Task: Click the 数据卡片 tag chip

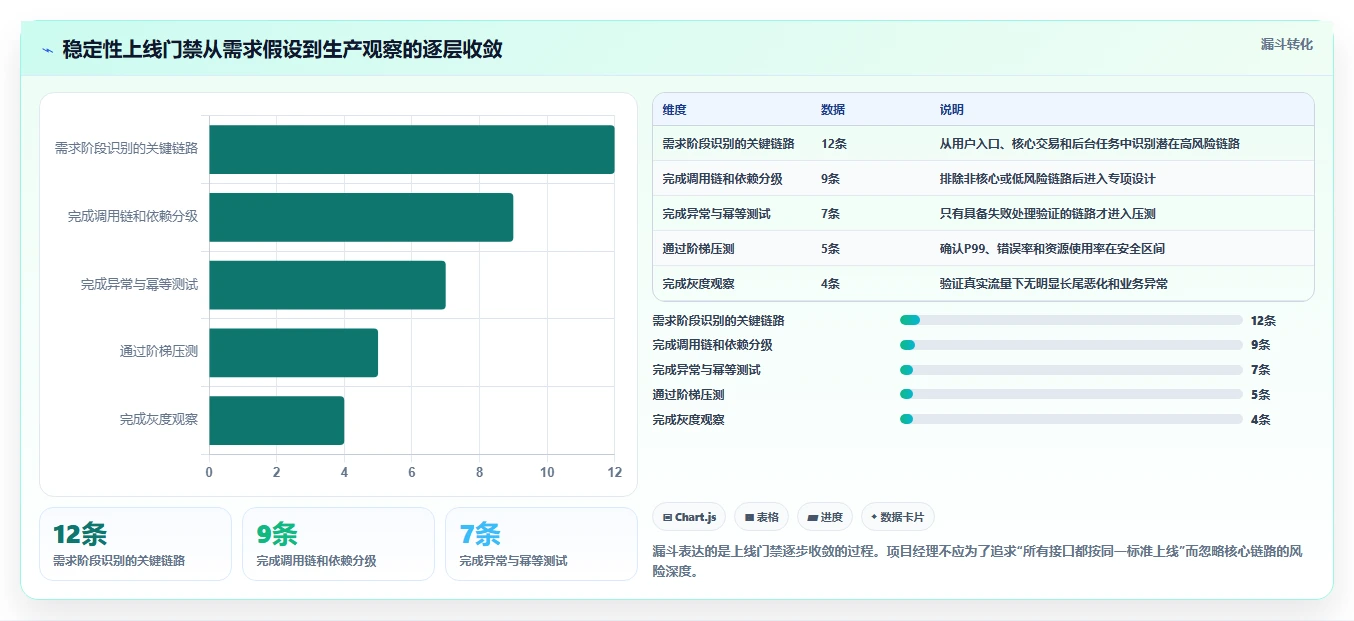Action: [x=898, y=517]
